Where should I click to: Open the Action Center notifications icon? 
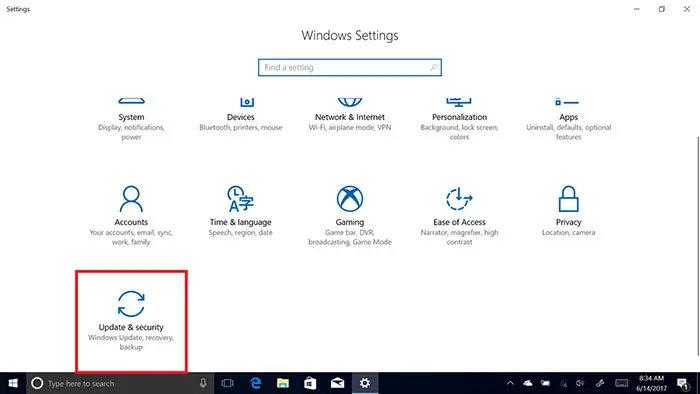[x=683, y=383]
